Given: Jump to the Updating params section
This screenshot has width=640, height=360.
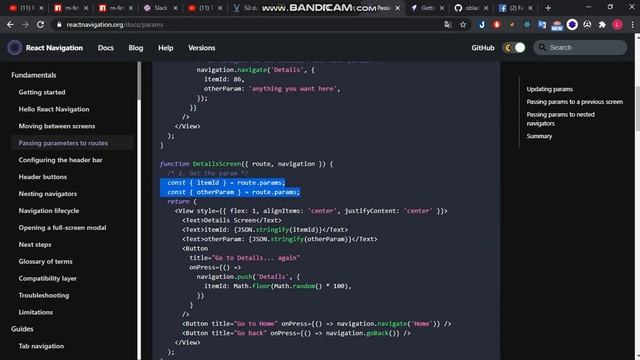Looking at the screenshot, I should [x=550, y=89].
